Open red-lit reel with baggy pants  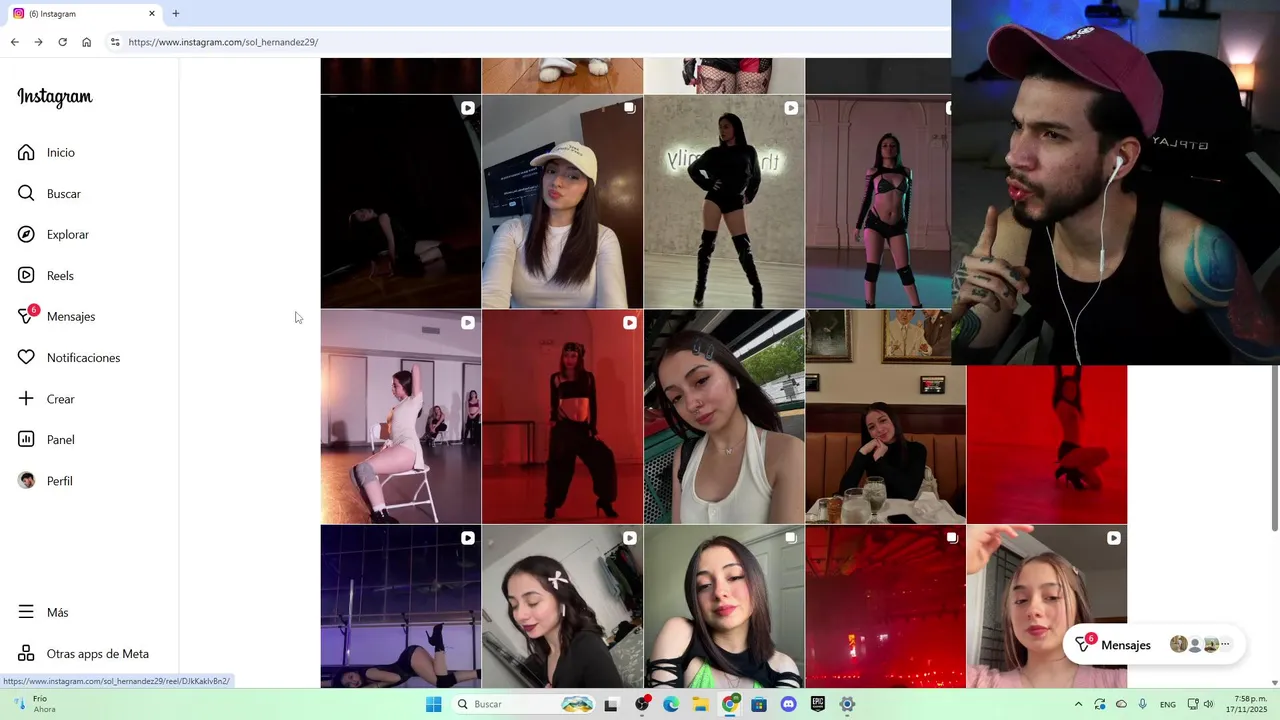(562, 416)
